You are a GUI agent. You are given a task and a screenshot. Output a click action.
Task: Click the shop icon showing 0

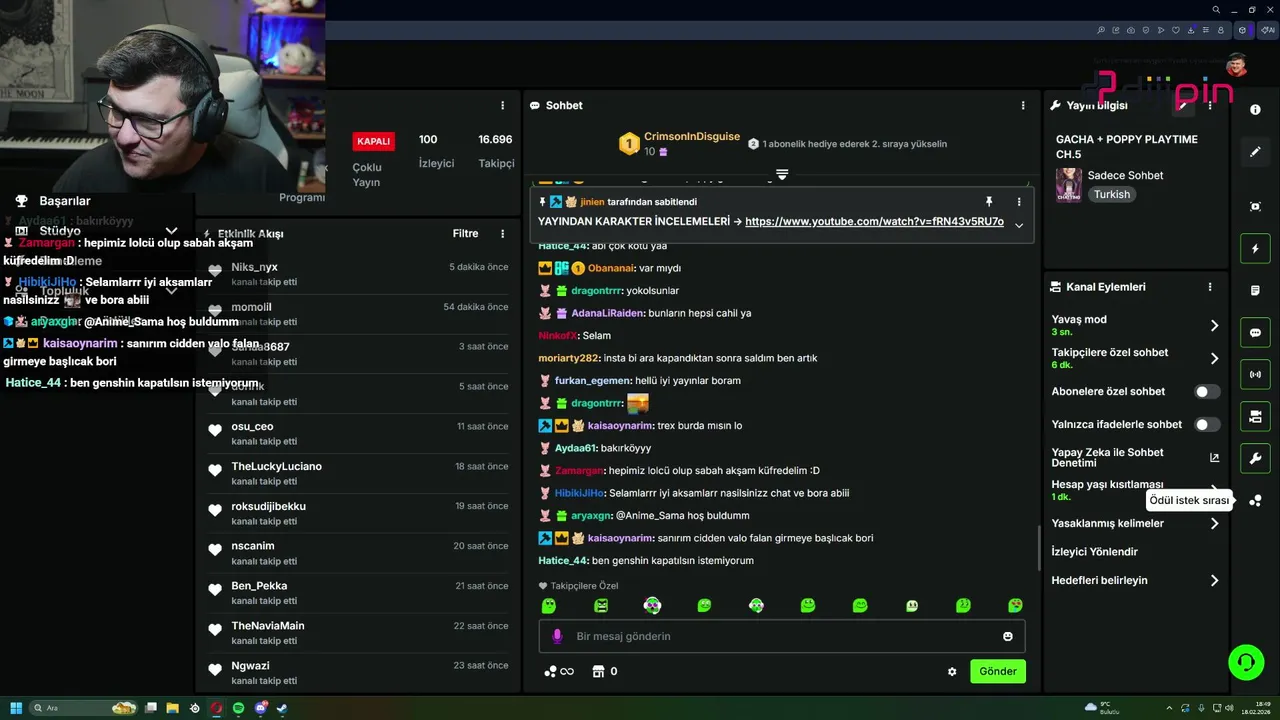click(604, 672)
